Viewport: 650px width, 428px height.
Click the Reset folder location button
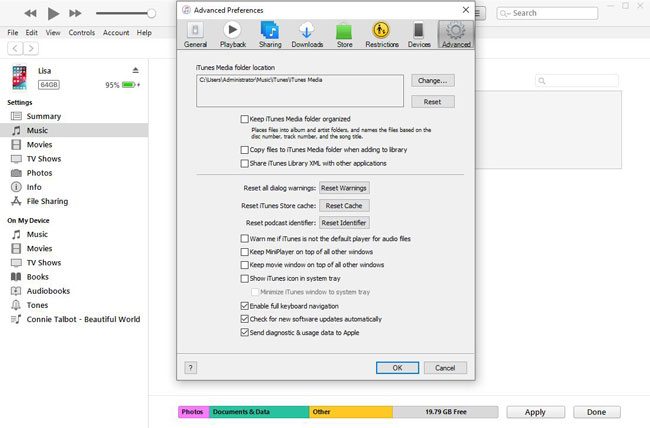pyautogui.click(x=433, y=102)
